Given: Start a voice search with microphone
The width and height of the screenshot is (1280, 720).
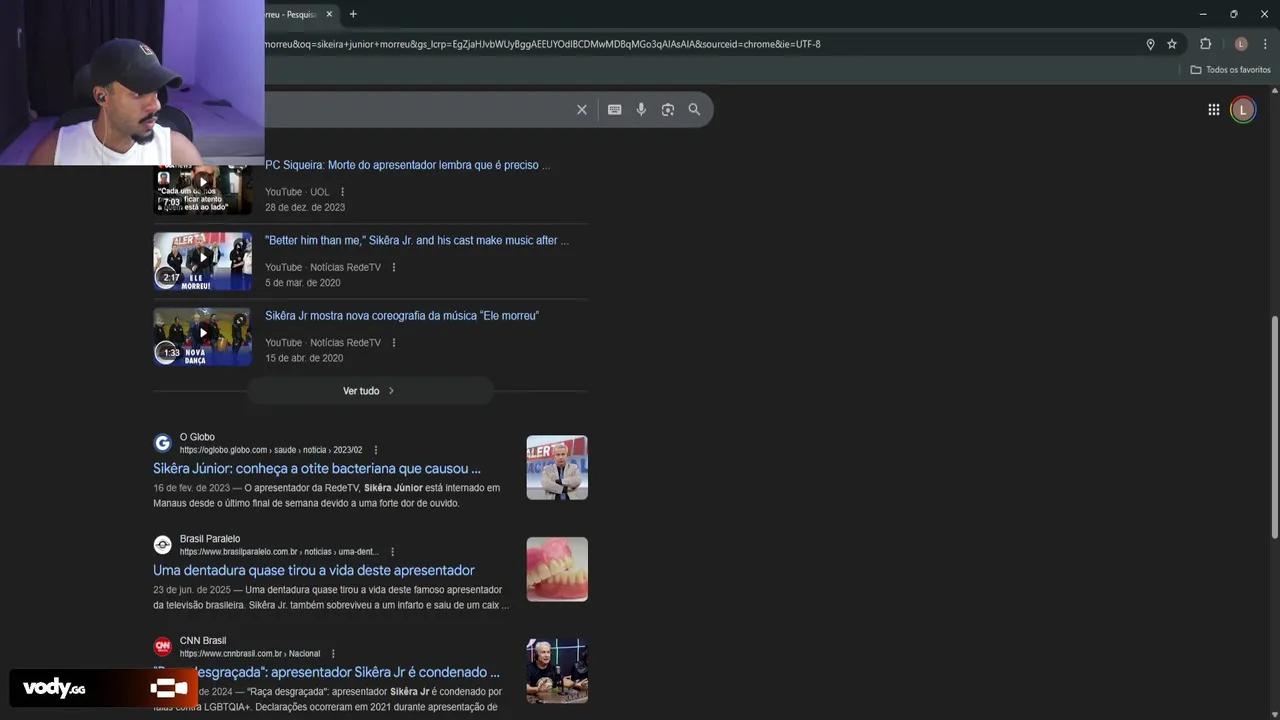Looking at the screenshot, I should (x=641, y=110).
